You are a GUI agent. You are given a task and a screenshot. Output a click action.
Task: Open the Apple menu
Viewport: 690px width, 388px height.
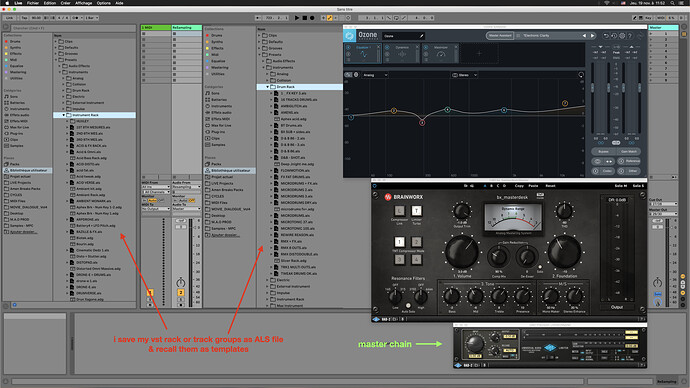(7, 3)
